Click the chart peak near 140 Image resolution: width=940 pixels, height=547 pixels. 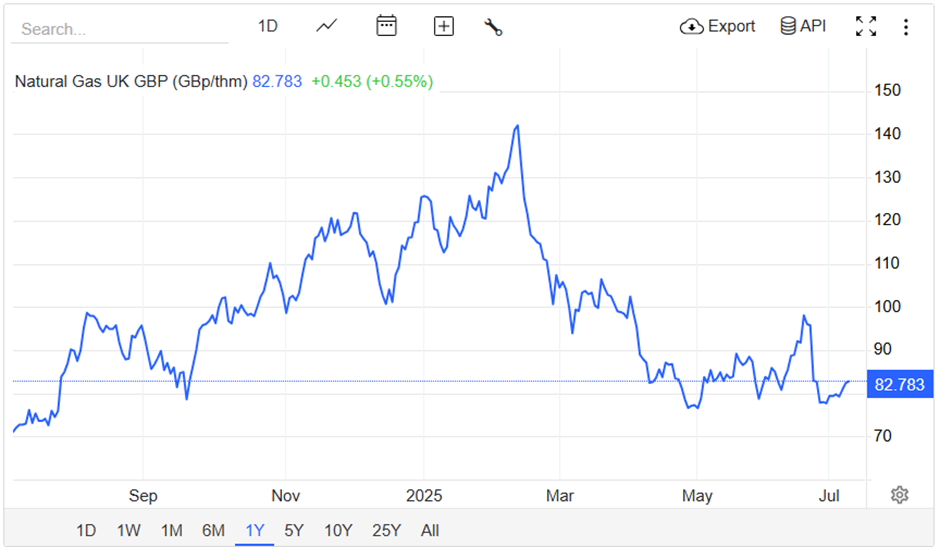point(517,126)
